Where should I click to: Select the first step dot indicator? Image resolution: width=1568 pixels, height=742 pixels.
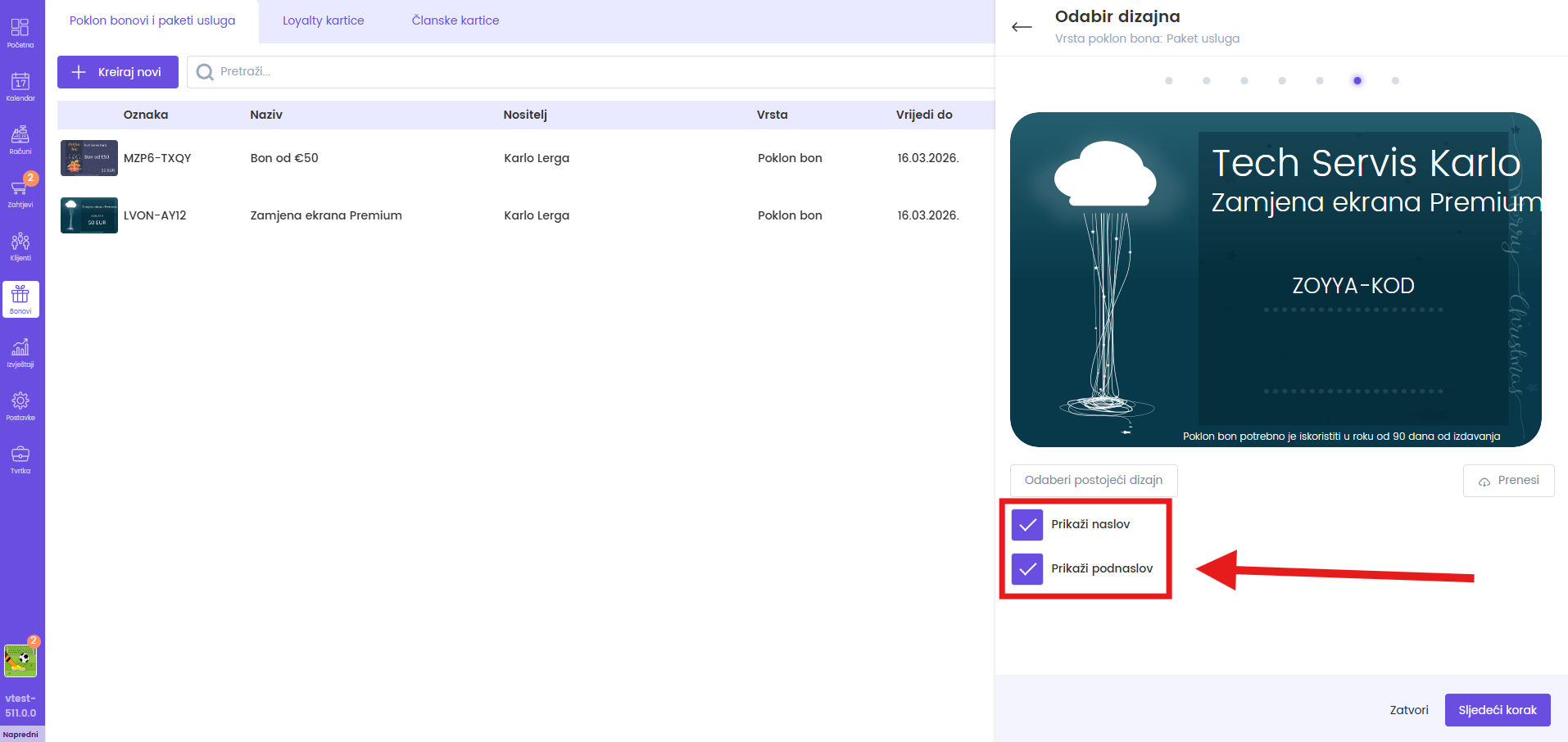tap(1169, 81)
